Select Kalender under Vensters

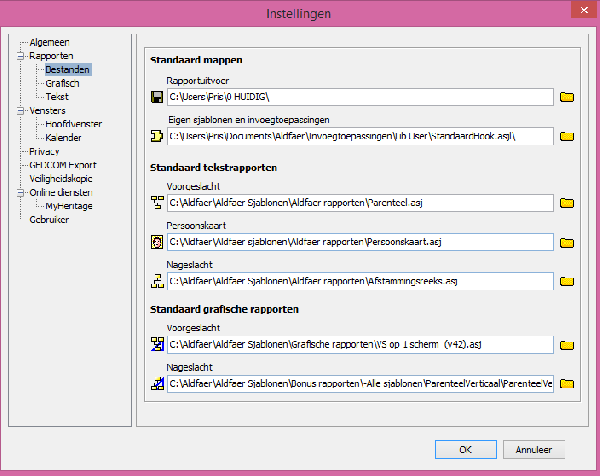[63, 138]
